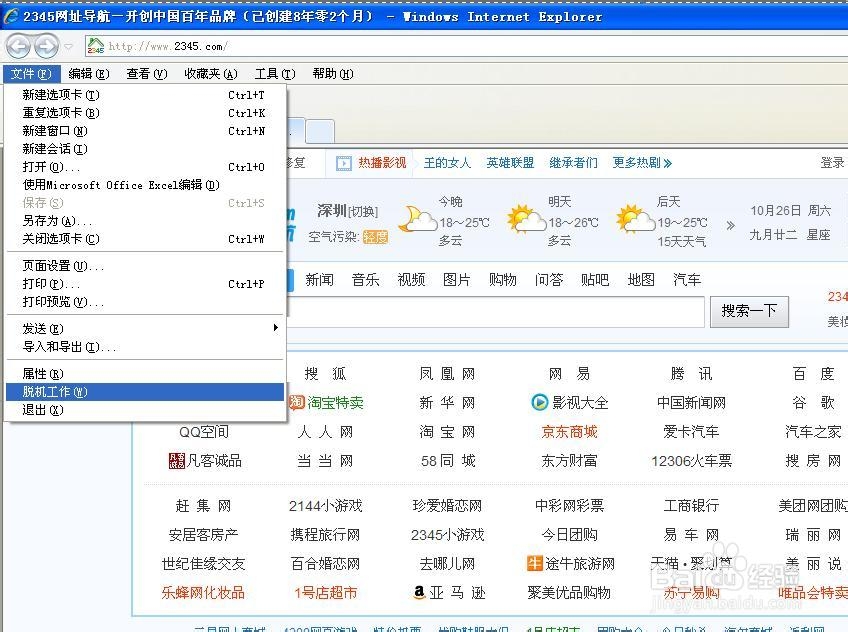Choose 打印预览(V)... menu entry
Screen dimensions: 848x632
[x=144, y=302]
